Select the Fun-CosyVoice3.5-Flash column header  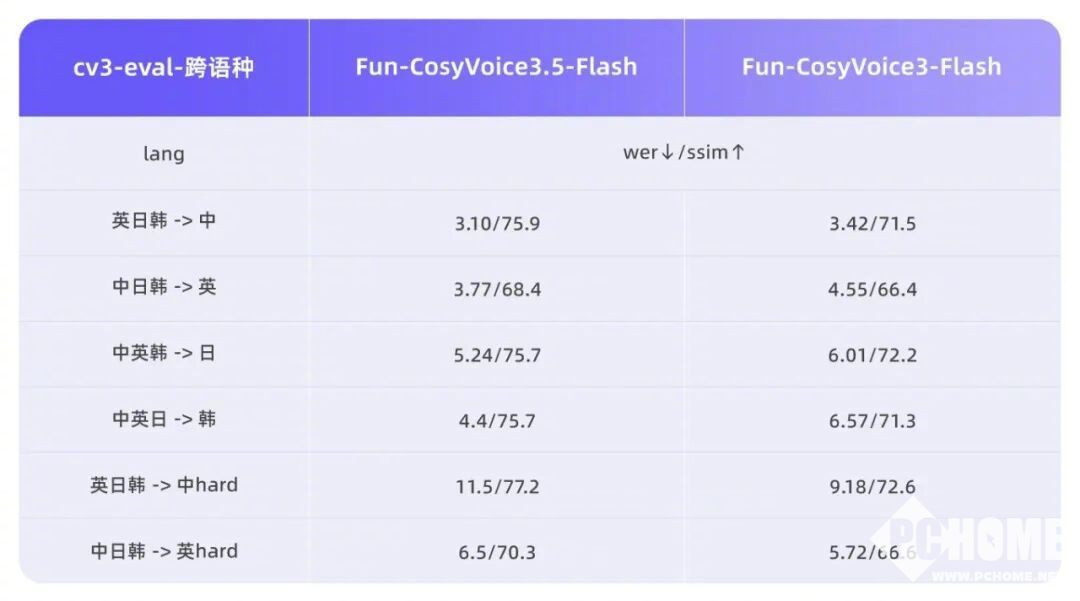pos(496,67)
